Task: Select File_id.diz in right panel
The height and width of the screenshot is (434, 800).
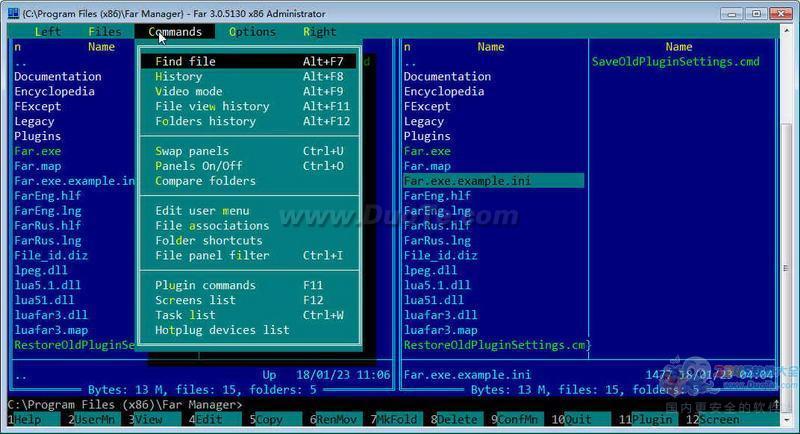Action: click(x=441, y=256)
